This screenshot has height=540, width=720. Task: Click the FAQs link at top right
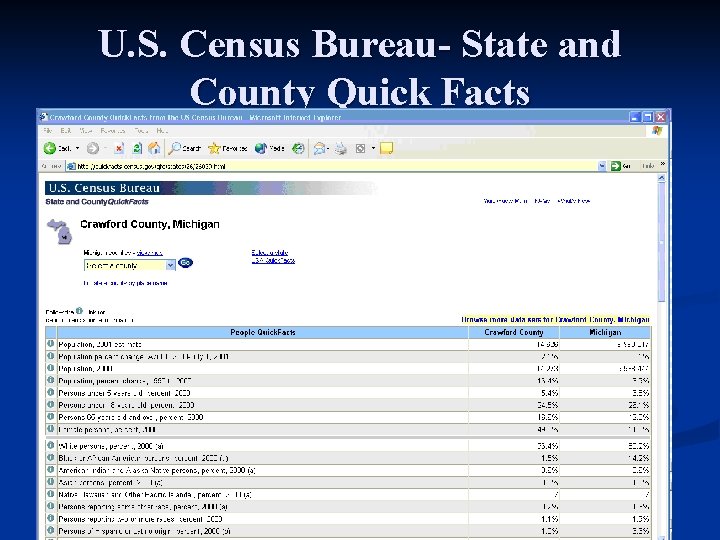(542, 201)
